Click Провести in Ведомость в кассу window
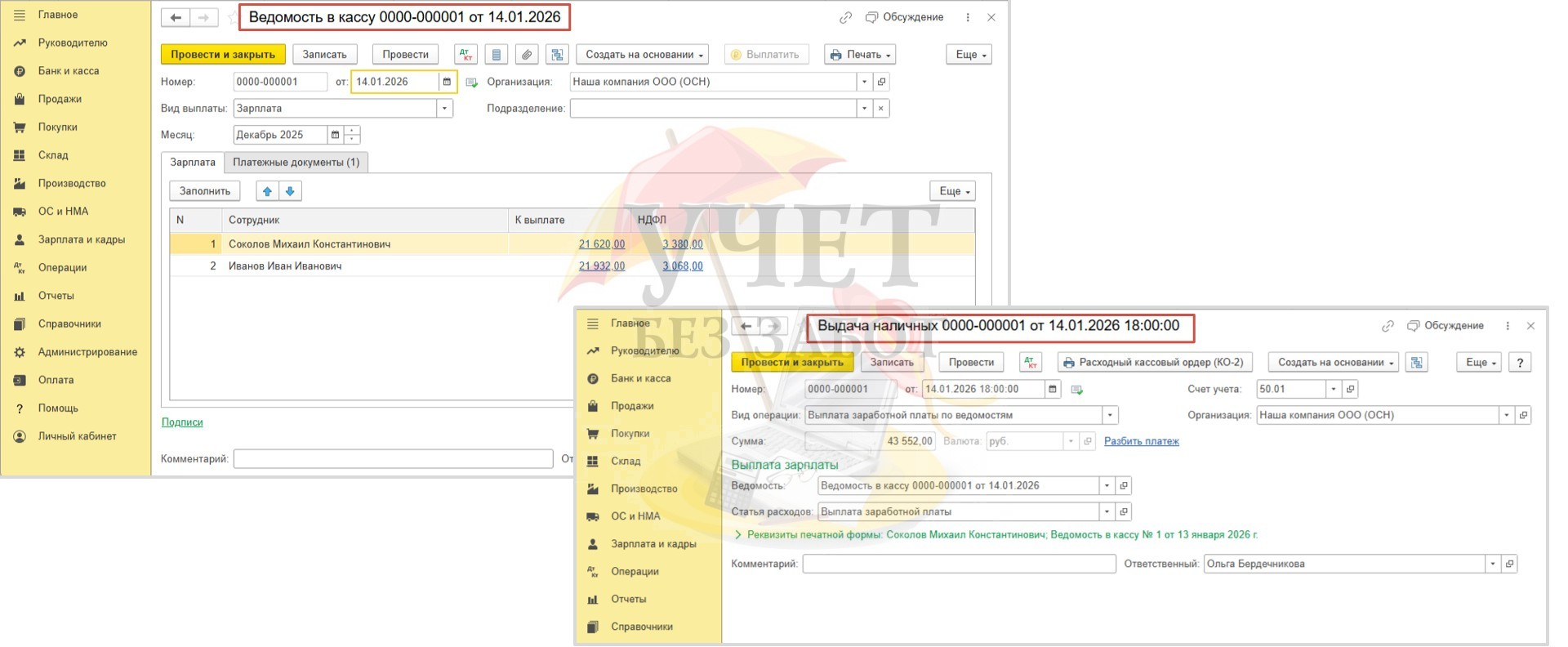Image resolution: width=1568 pixels, height=647 pixels. click(x=405, y=55)
